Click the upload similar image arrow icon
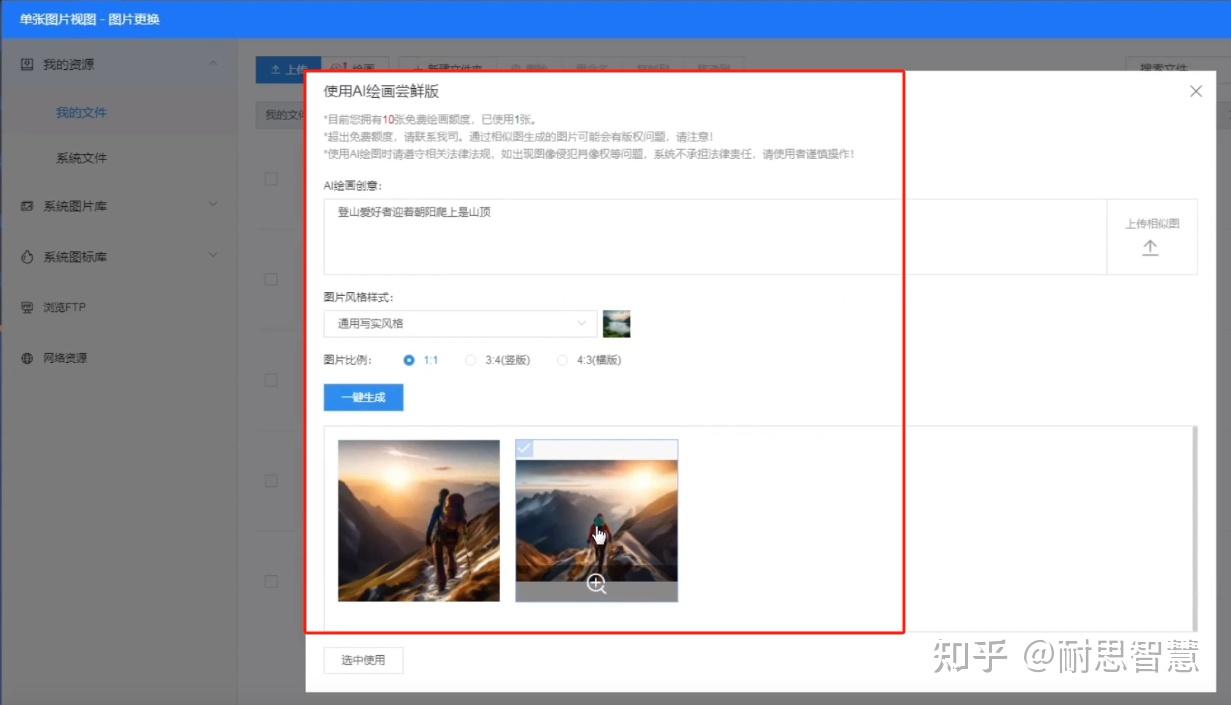This screenshot has height=705, width=1231. point(1150,248)
